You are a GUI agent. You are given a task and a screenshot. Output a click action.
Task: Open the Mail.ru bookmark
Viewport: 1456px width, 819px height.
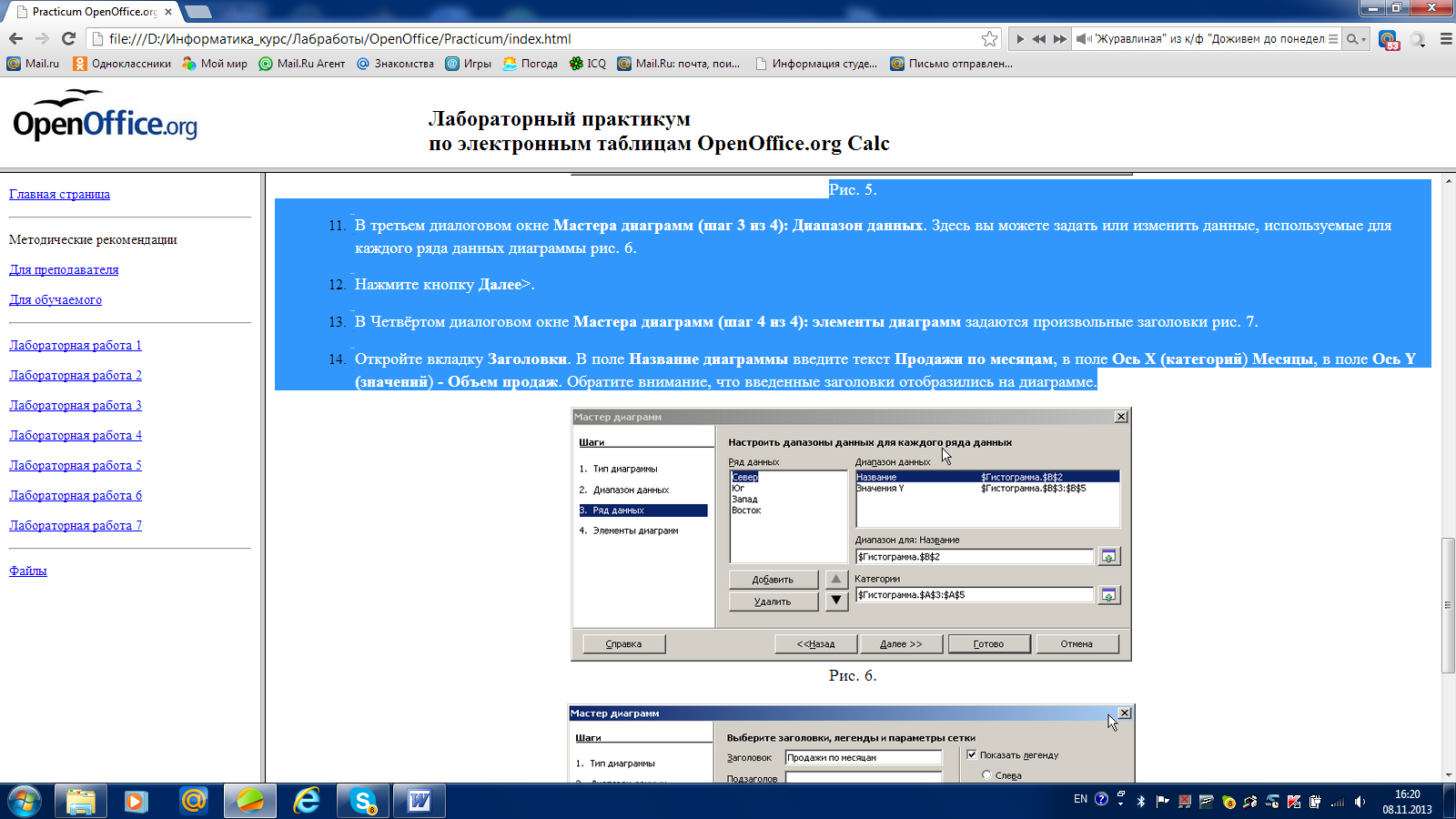coord(33,64)
